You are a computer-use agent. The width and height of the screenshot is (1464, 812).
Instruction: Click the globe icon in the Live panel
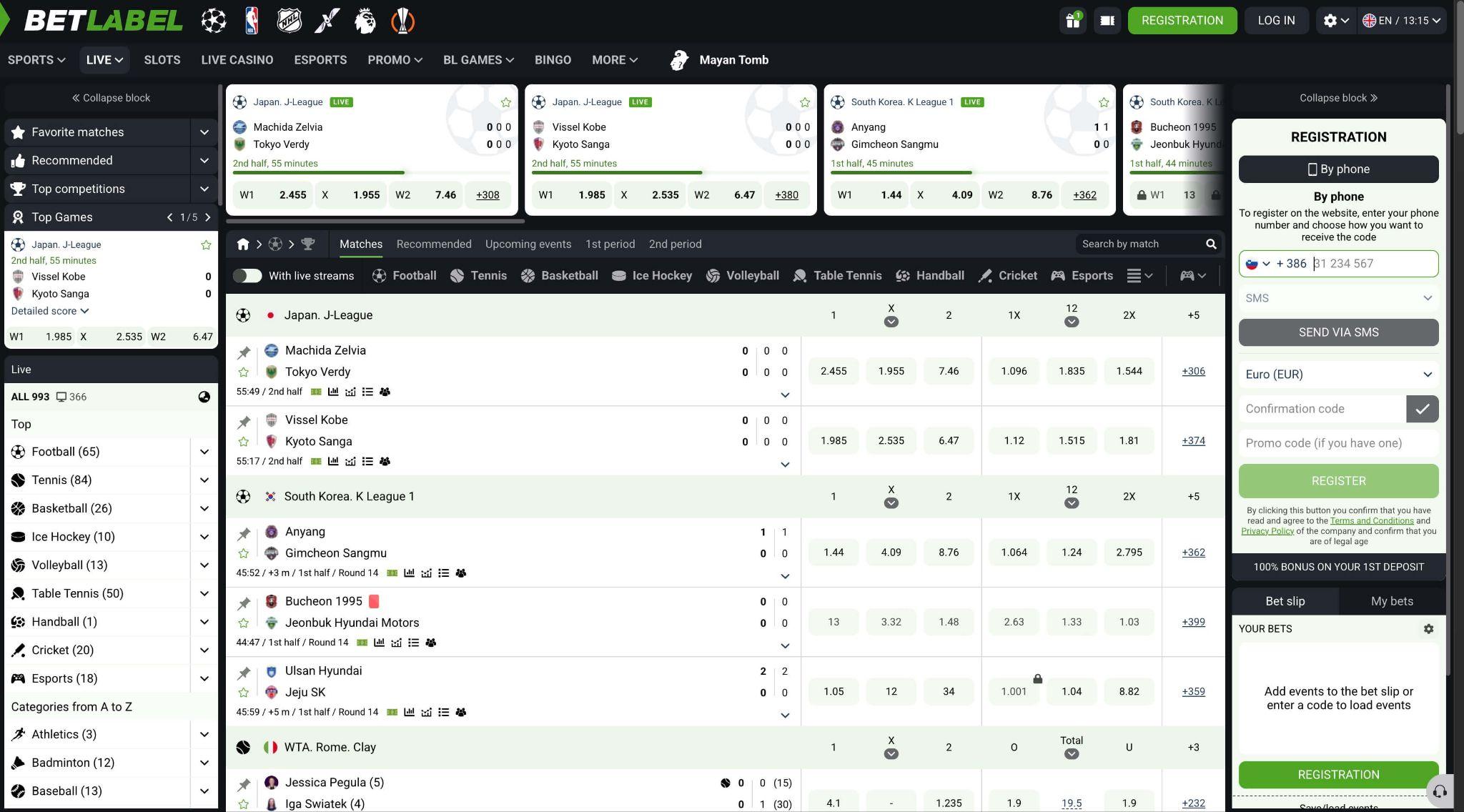[204, 397]
